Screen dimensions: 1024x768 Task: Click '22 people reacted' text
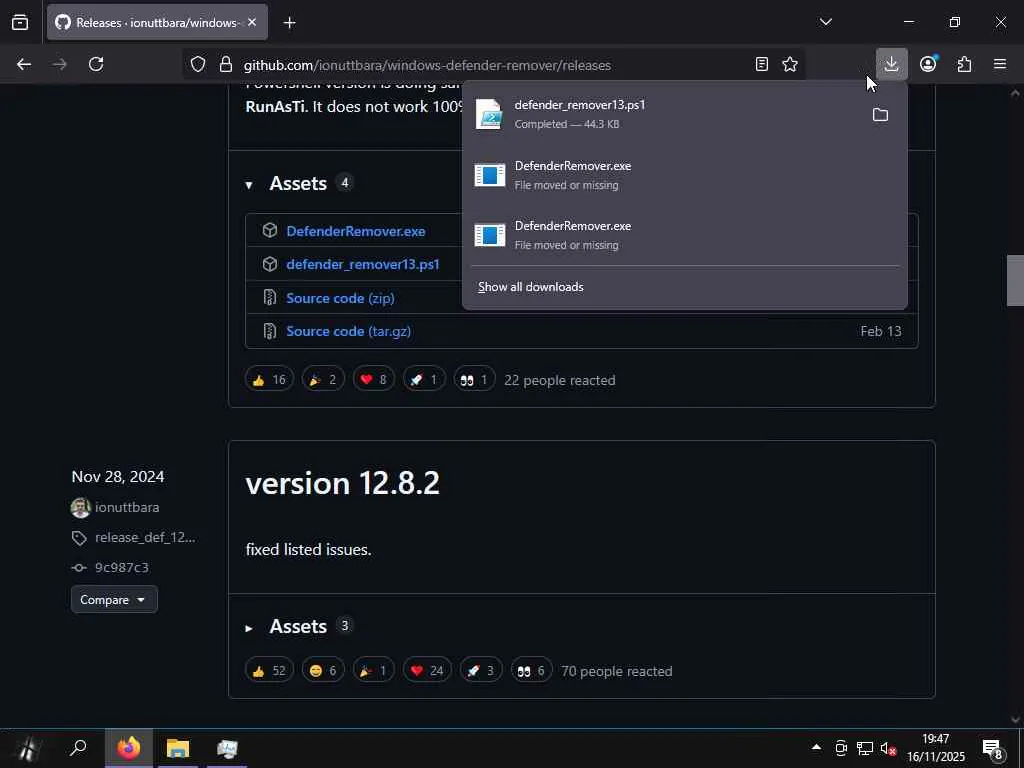click(560, 380)
